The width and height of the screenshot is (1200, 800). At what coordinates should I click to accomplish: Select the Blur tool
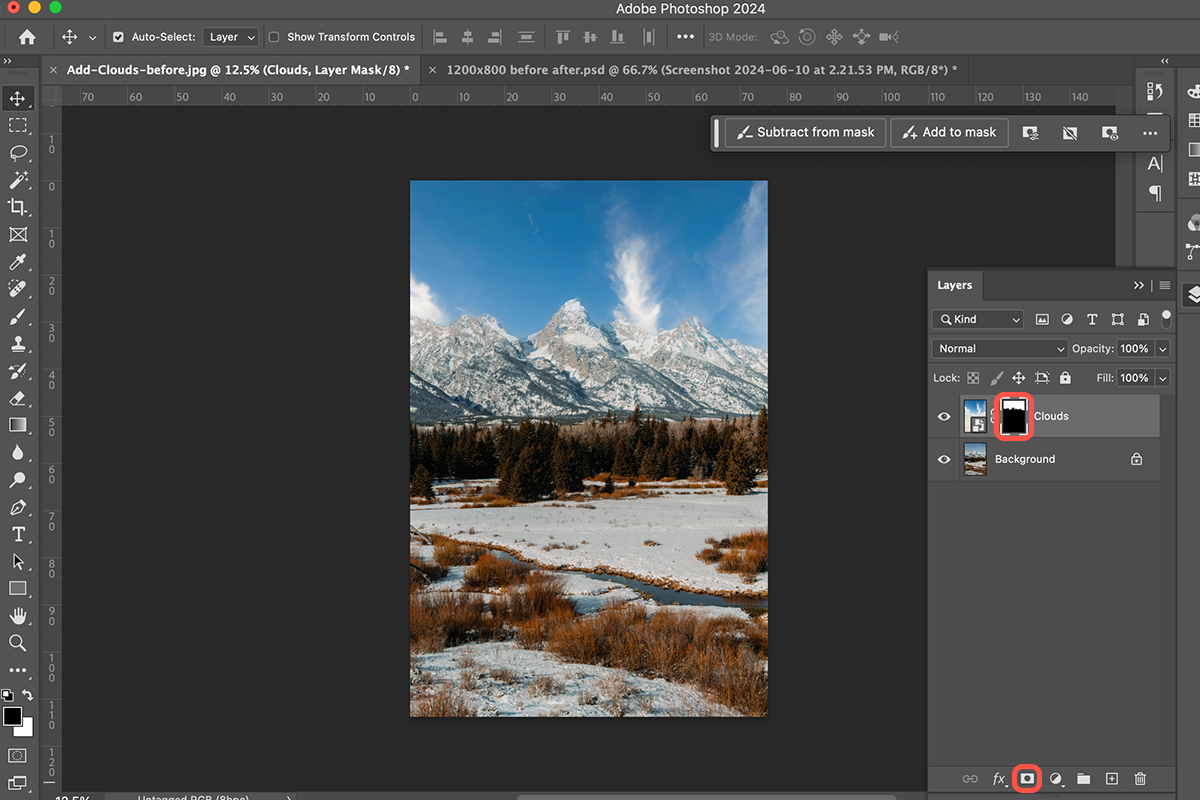[17, 452]
